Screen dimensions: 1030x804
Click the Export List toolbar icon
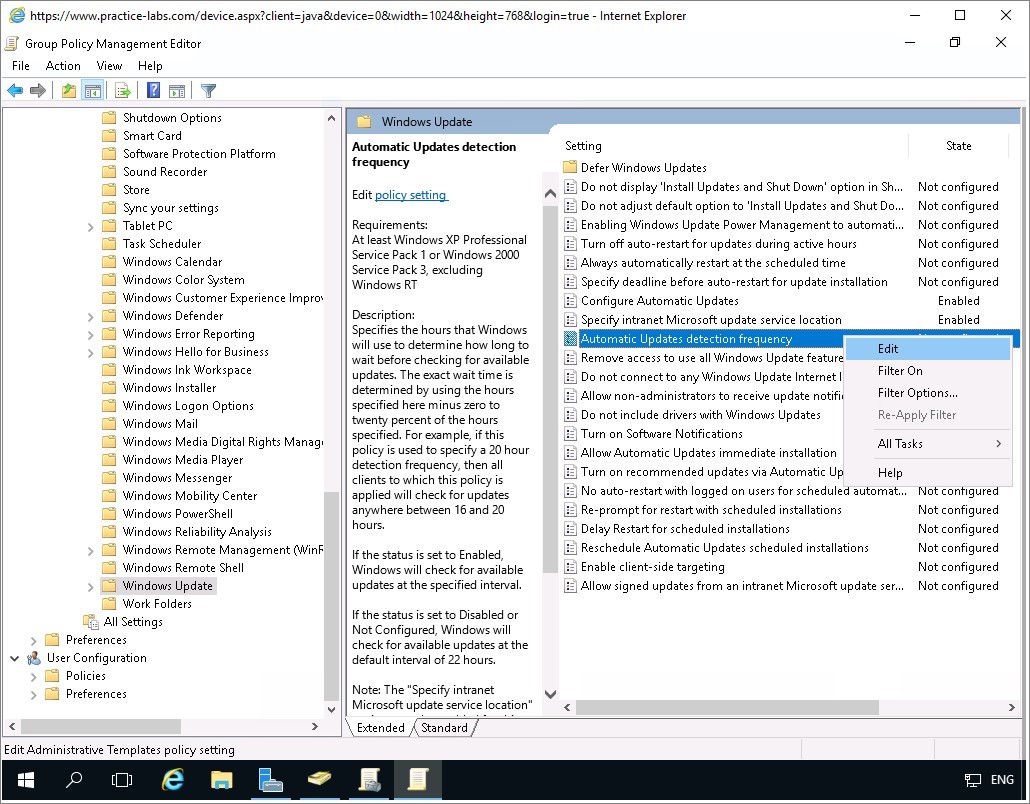pos(122,91)
